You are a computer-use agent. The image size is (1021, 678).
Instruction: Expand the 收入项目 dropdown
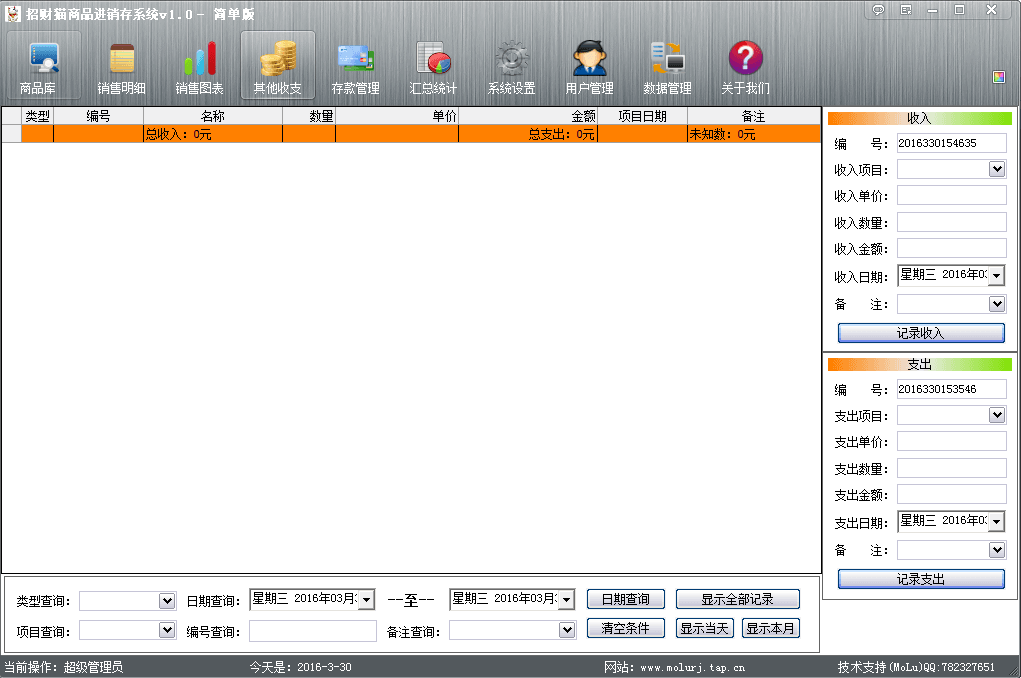pyautogui.click(x=996, y=170)
